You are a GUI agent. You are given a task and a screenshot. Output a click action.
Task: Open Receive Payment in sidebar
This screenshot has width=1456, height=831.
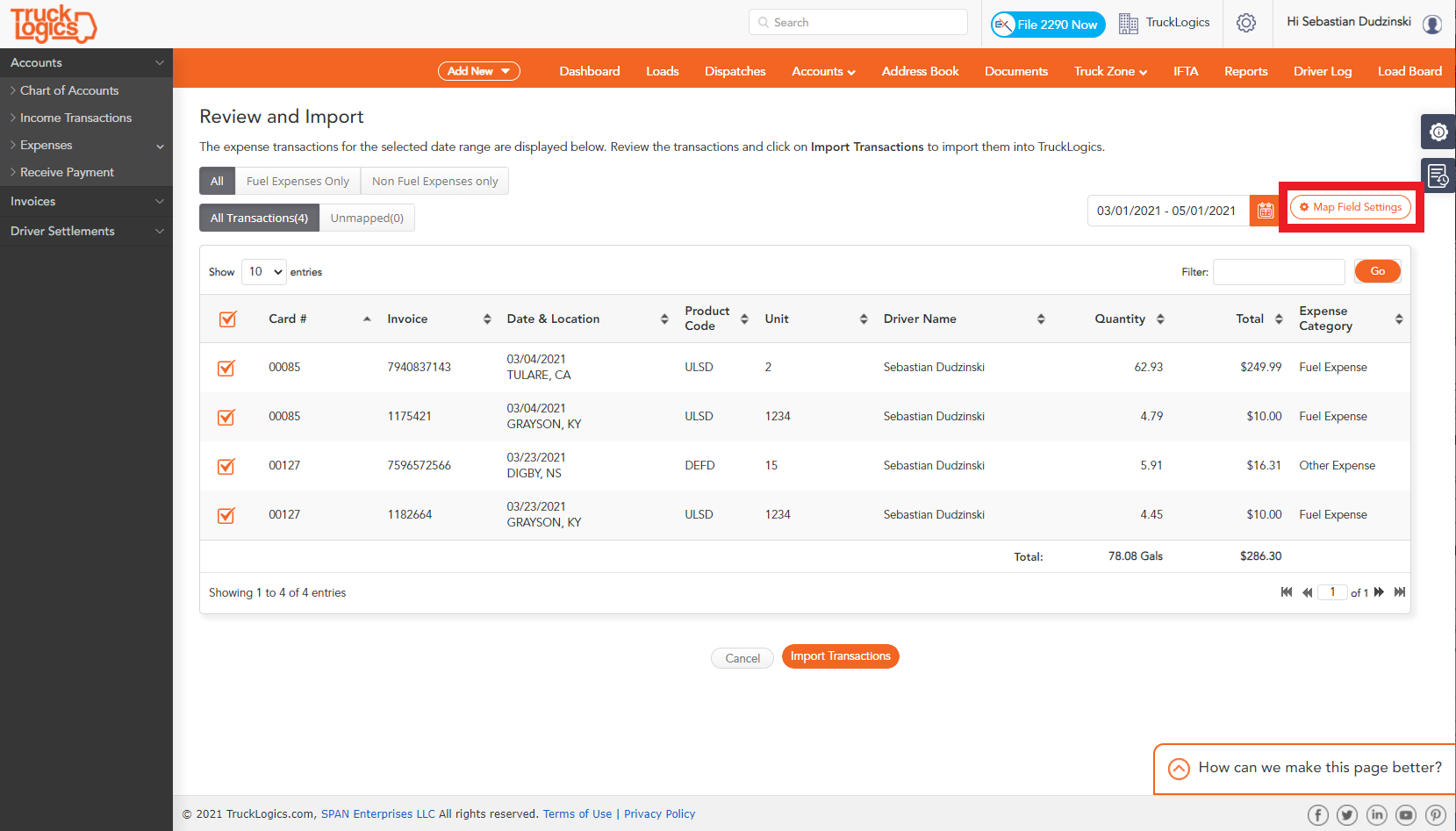[x=67, y=172]
